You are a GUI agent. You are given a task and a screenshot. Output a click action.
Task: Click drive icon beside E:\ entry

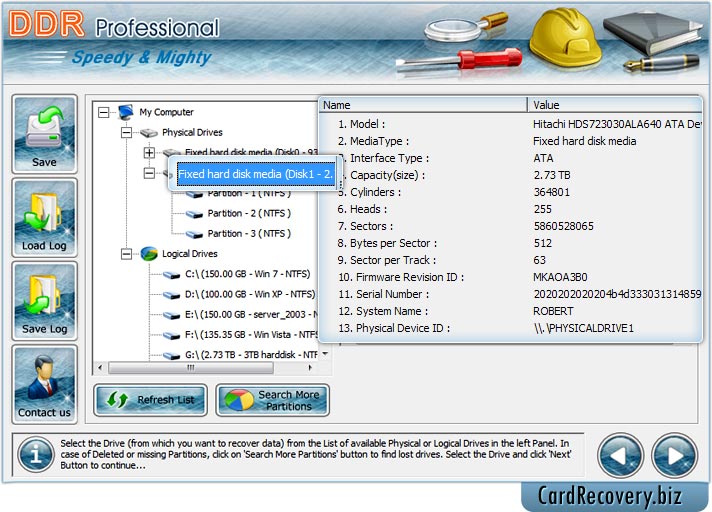coord(172,315)
